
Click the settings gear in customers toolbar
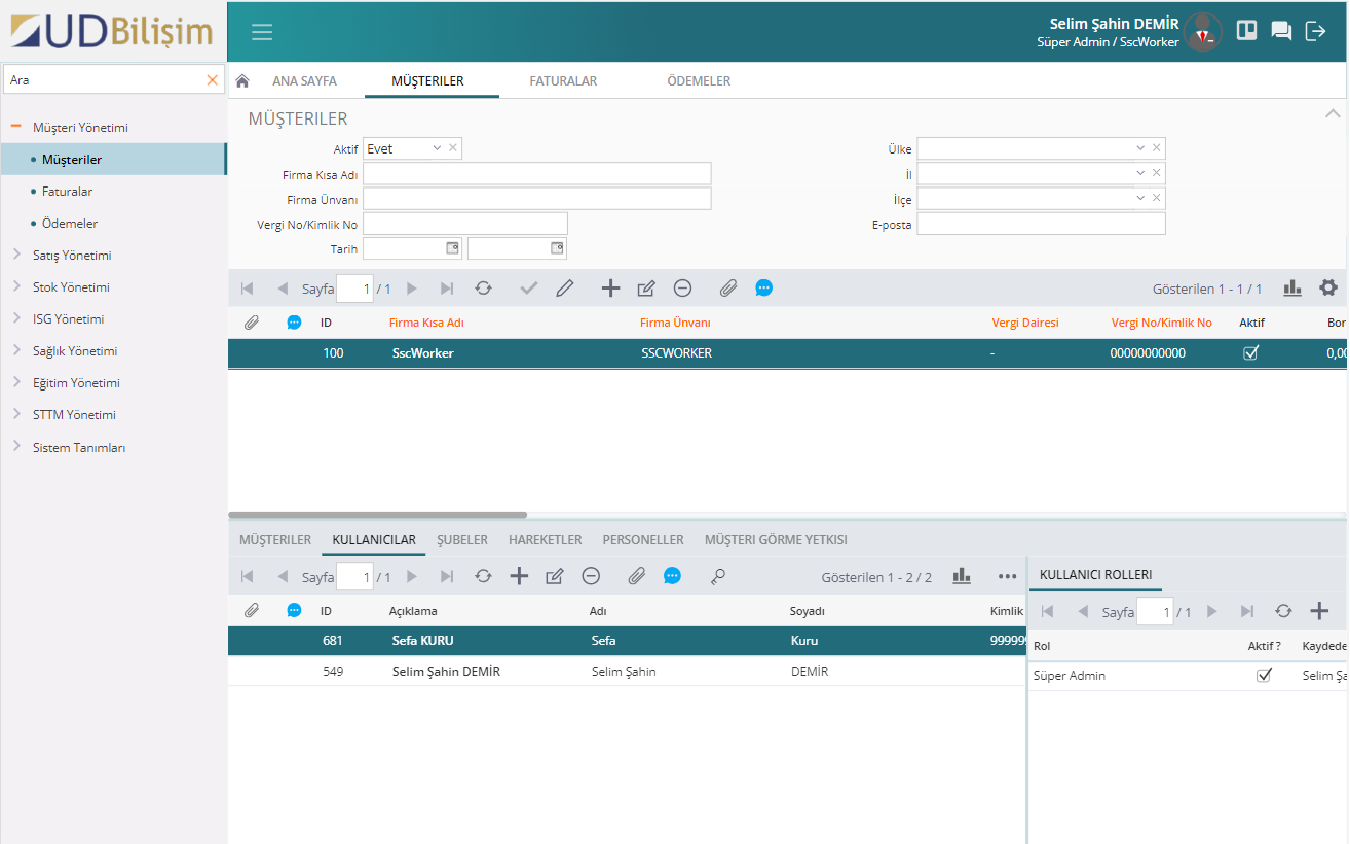click(1328, 288)
